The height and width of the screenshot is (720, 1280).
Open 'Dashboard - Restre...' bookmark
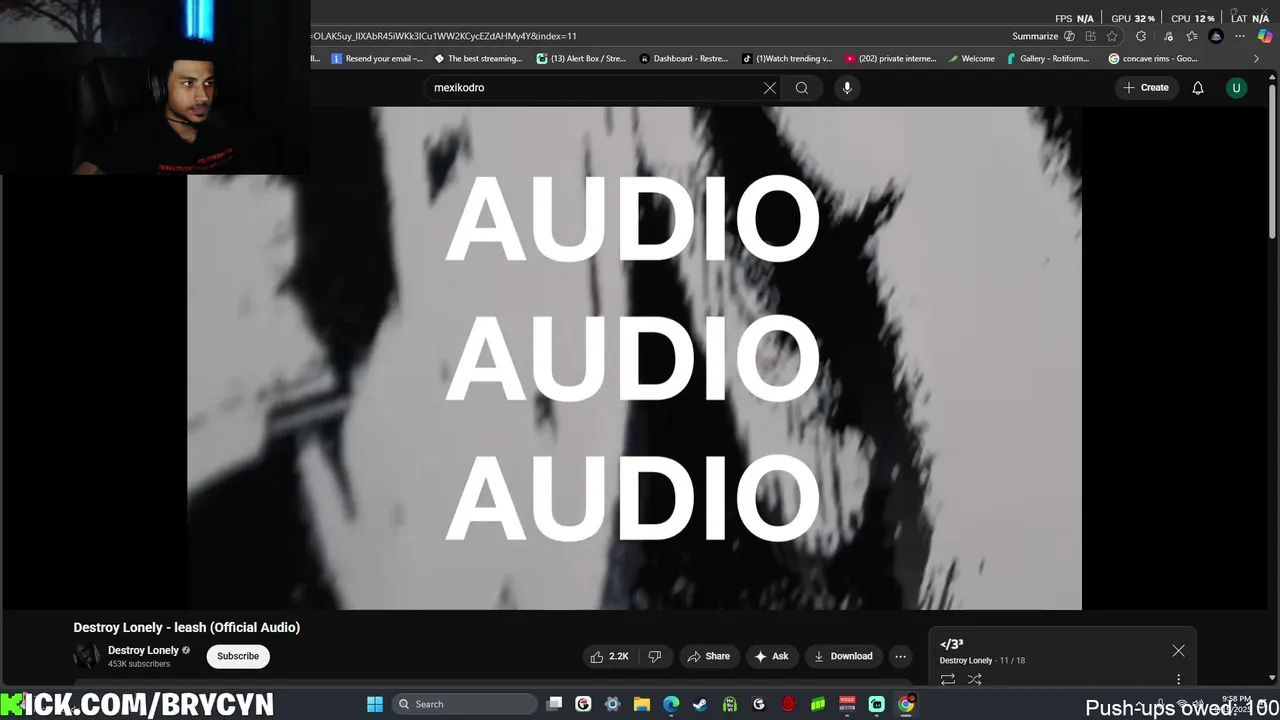(x=684, y=59)
